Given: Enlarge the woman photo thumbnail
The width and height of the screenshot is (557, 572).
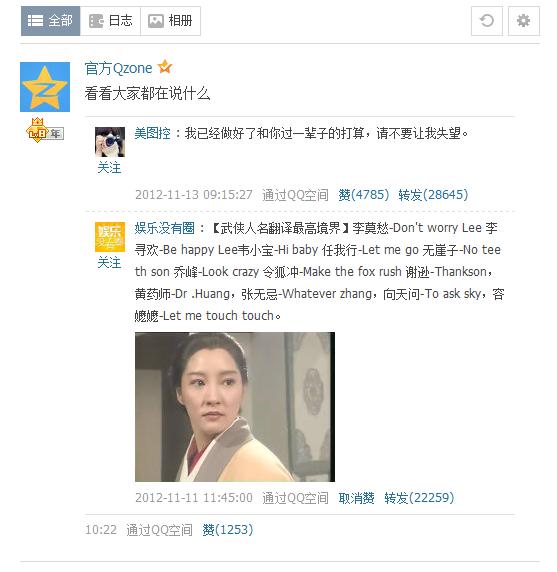Looking at the screenshot, I should tap(235, 407).
